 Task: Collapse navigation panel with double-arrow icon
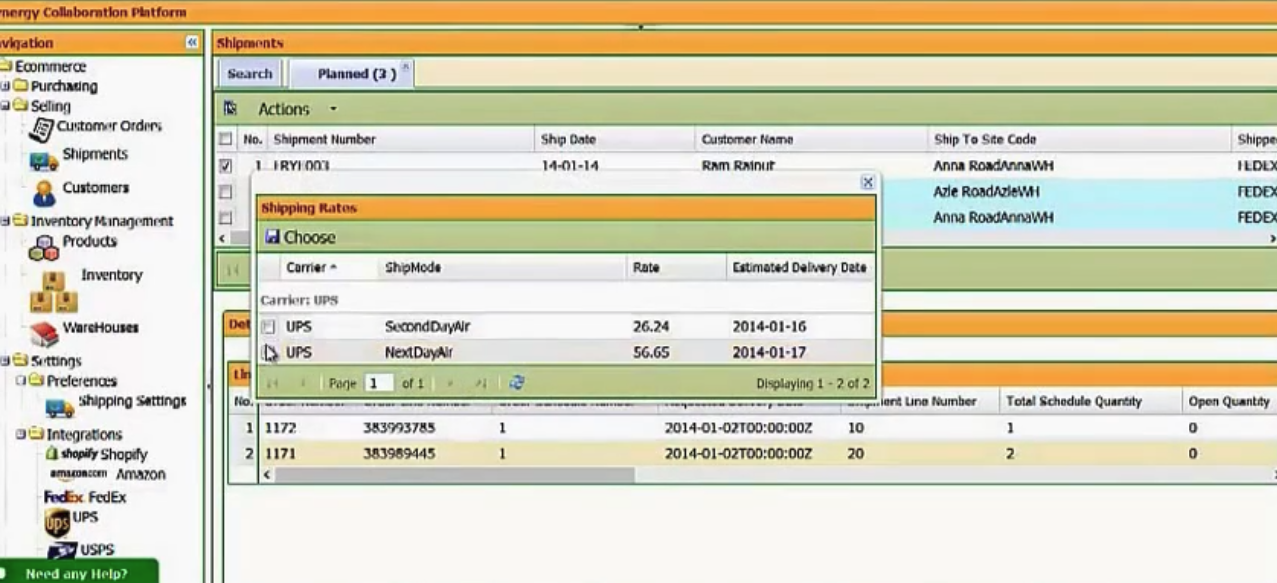coord(192,43)
